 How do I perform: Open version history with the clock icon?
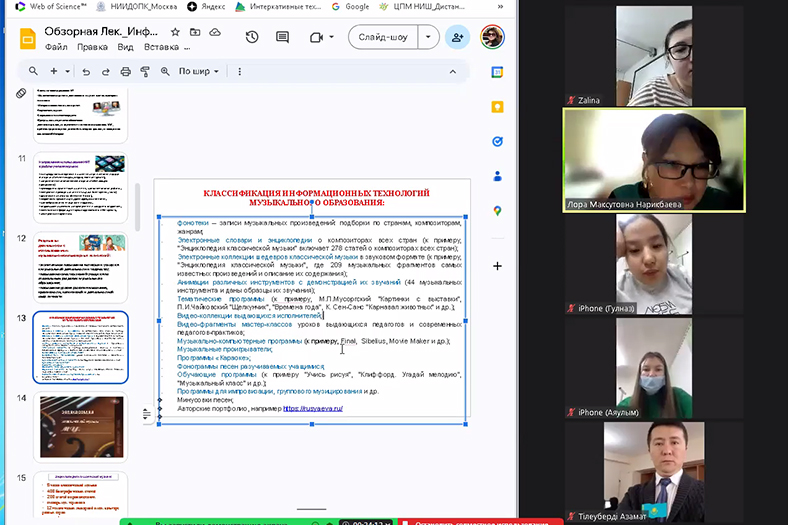(252, 37)
